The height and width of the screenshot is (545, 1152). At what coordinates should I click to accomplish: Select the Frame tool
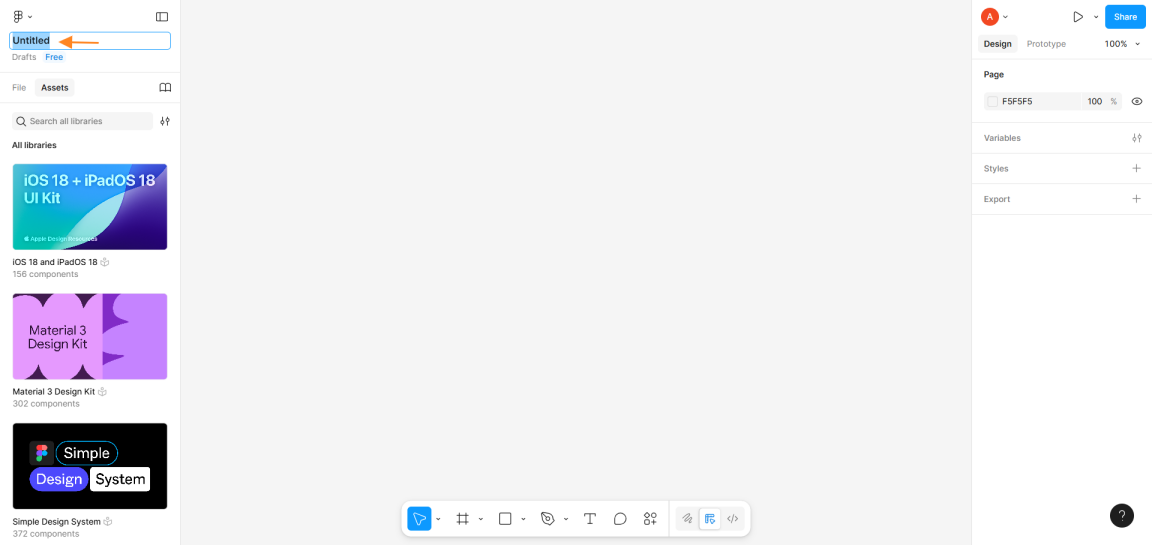[x=462, y=519]
